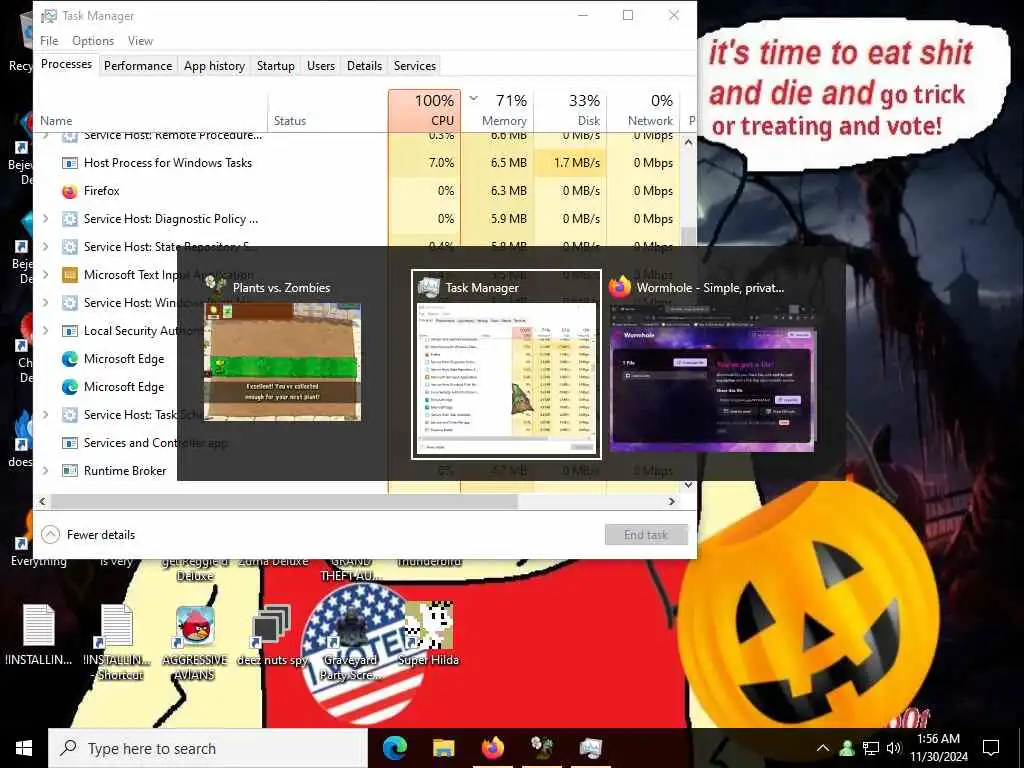Sort processes by Name column header

(152, 110)
